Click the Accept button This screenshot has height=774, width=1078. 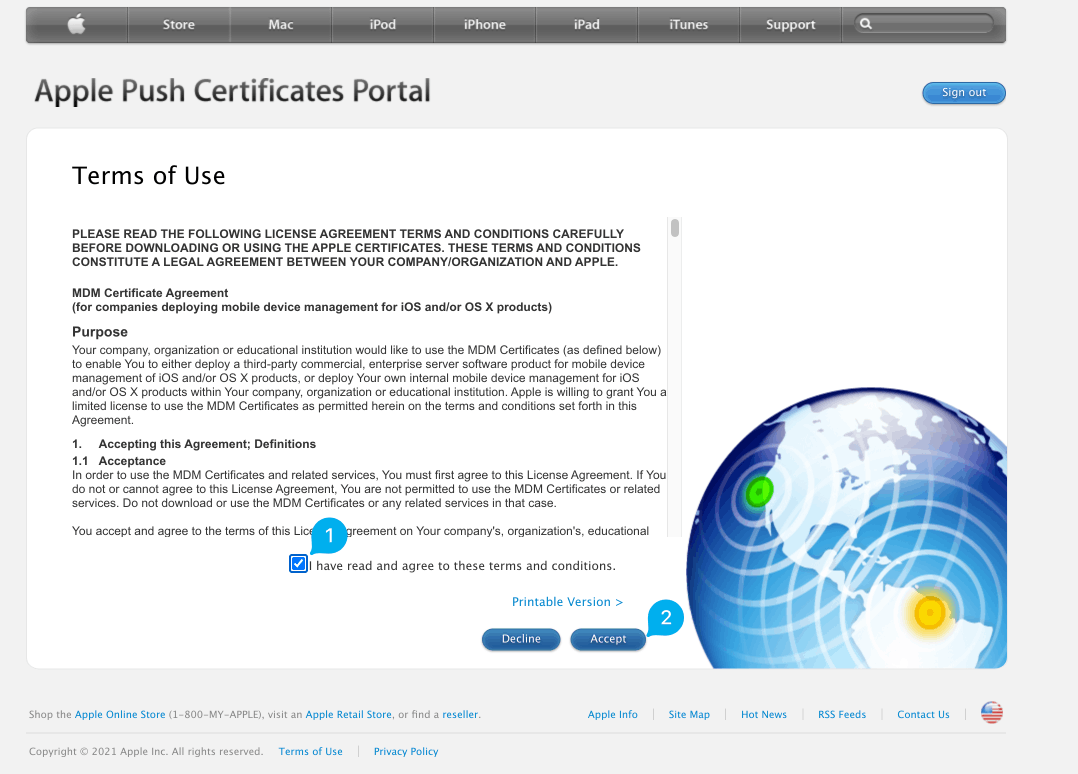[608, 639]
